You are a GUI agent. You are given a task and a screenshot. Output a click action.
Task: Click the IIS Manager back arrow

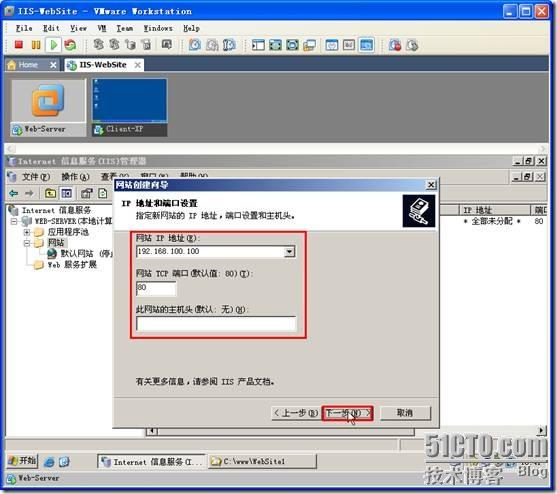point(13,193)
